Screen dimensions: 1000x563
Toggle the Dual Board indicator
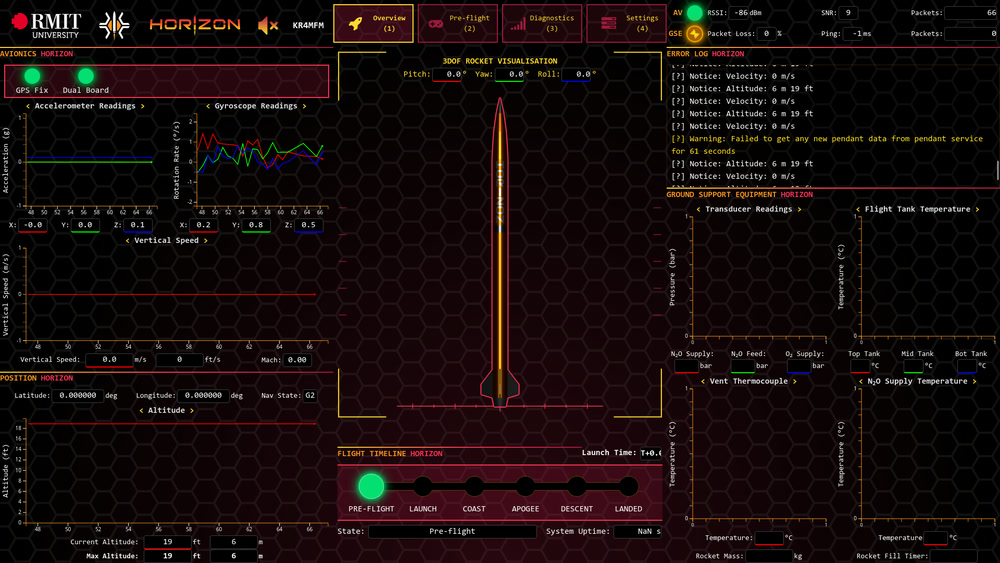85,77
